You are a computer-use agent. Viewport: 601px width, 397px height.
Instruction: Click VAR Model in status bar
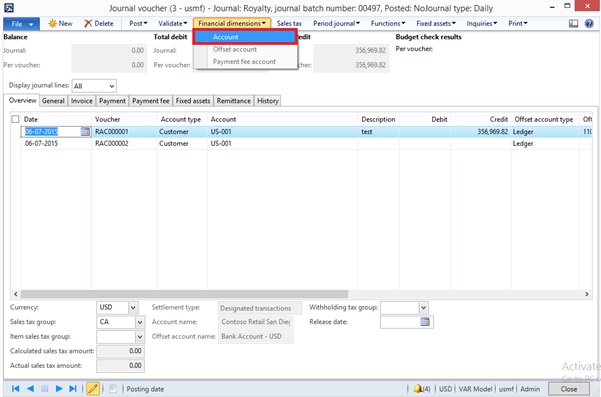point(475,389)
